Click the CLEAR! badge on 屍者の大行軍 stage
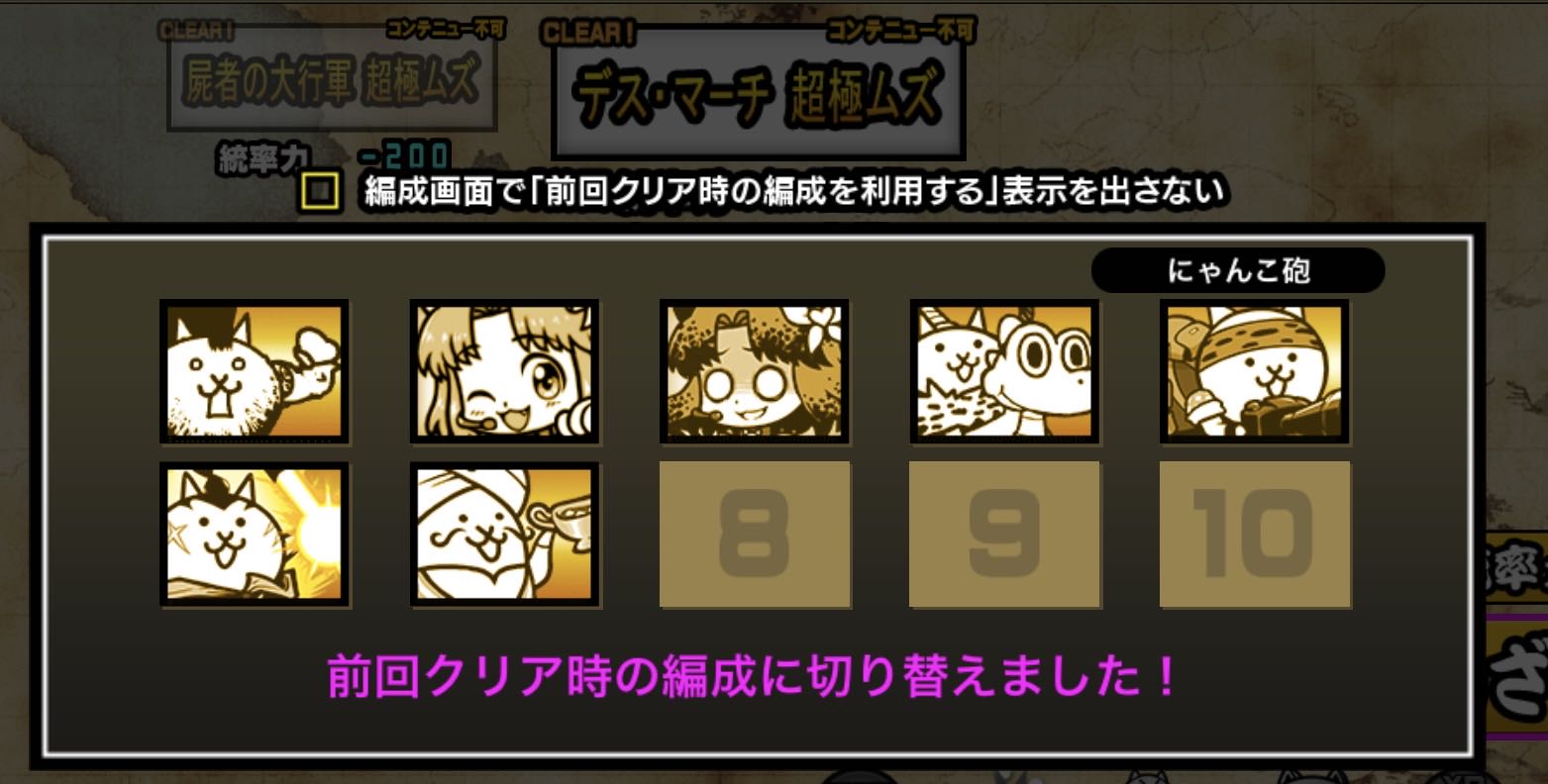 coord(196,29)
